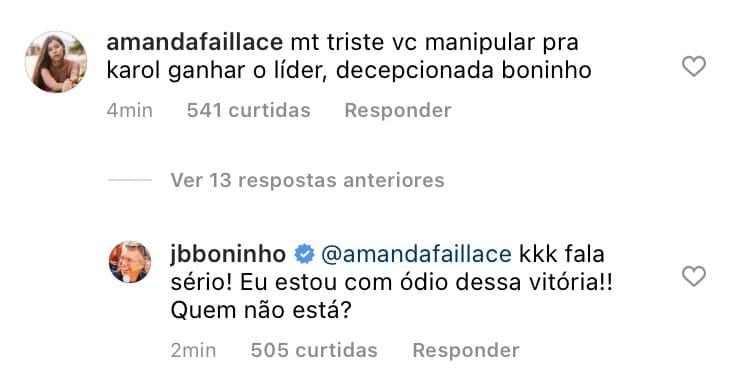Image resolution: width=750 pixels, height=380 pixels.
Task: Like jbboninho's reply with the heart icon
Action: tap(694, 277)
